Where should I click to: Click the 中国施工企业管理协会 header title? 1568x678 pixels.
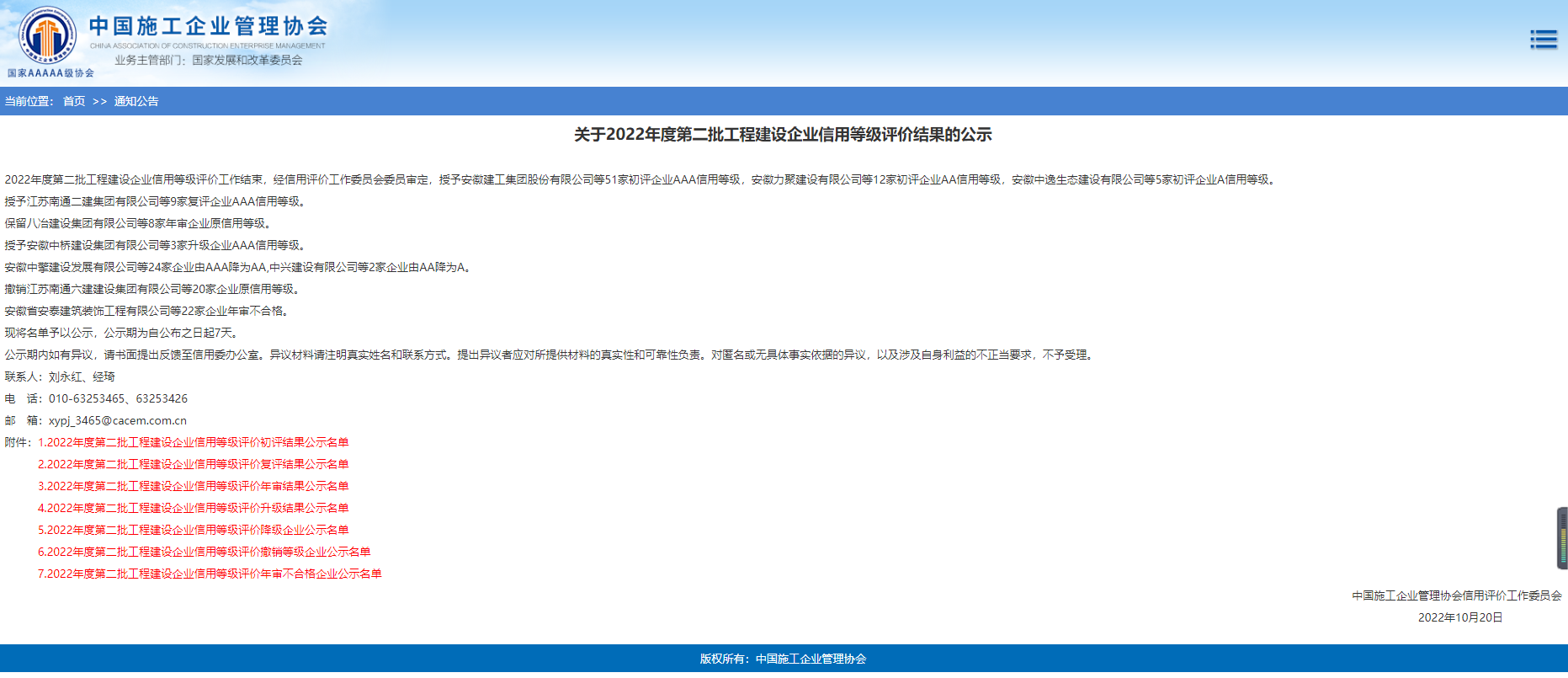click(208, 26)
